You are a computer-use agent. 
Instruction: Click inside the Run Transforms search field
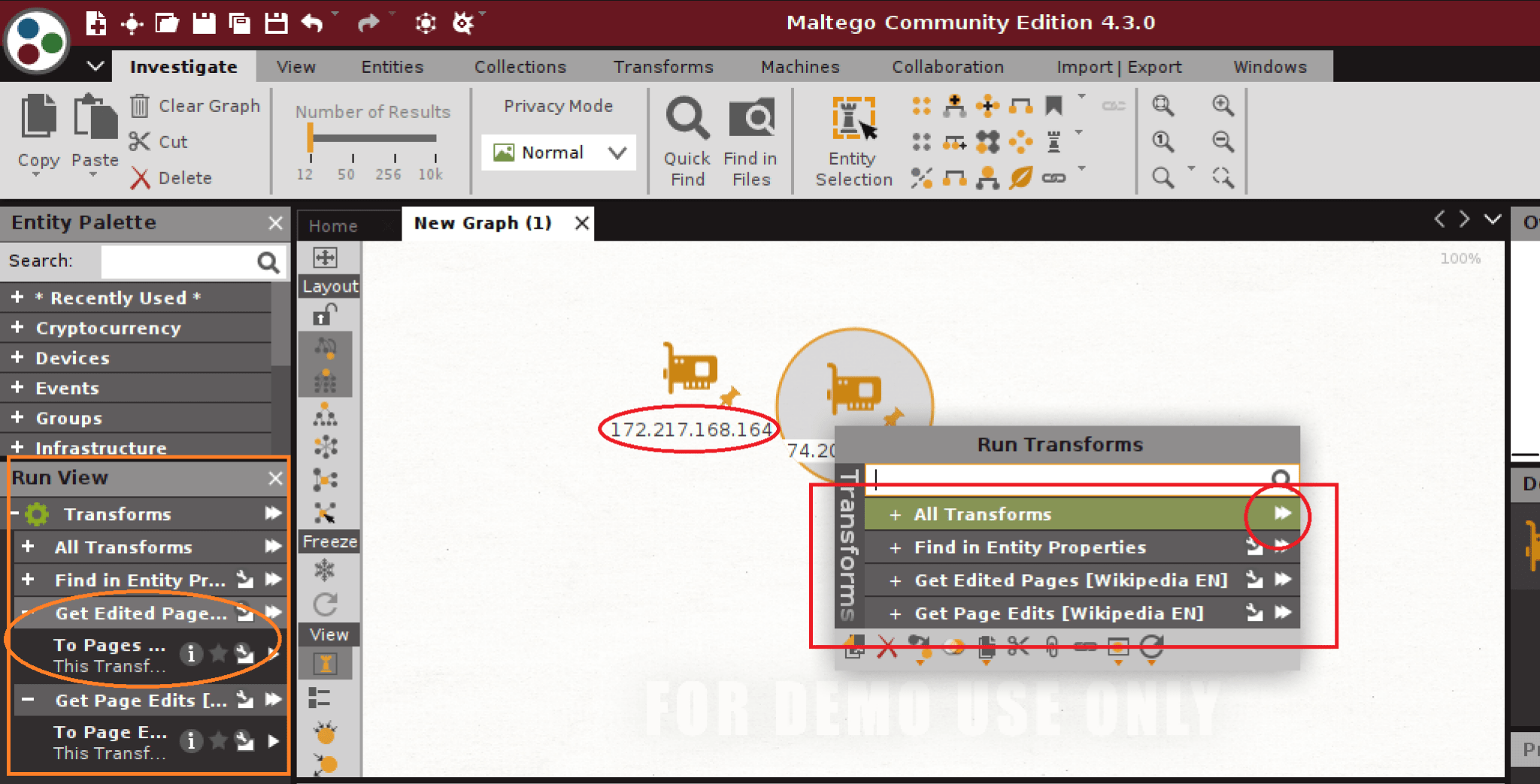point(1053,478)
